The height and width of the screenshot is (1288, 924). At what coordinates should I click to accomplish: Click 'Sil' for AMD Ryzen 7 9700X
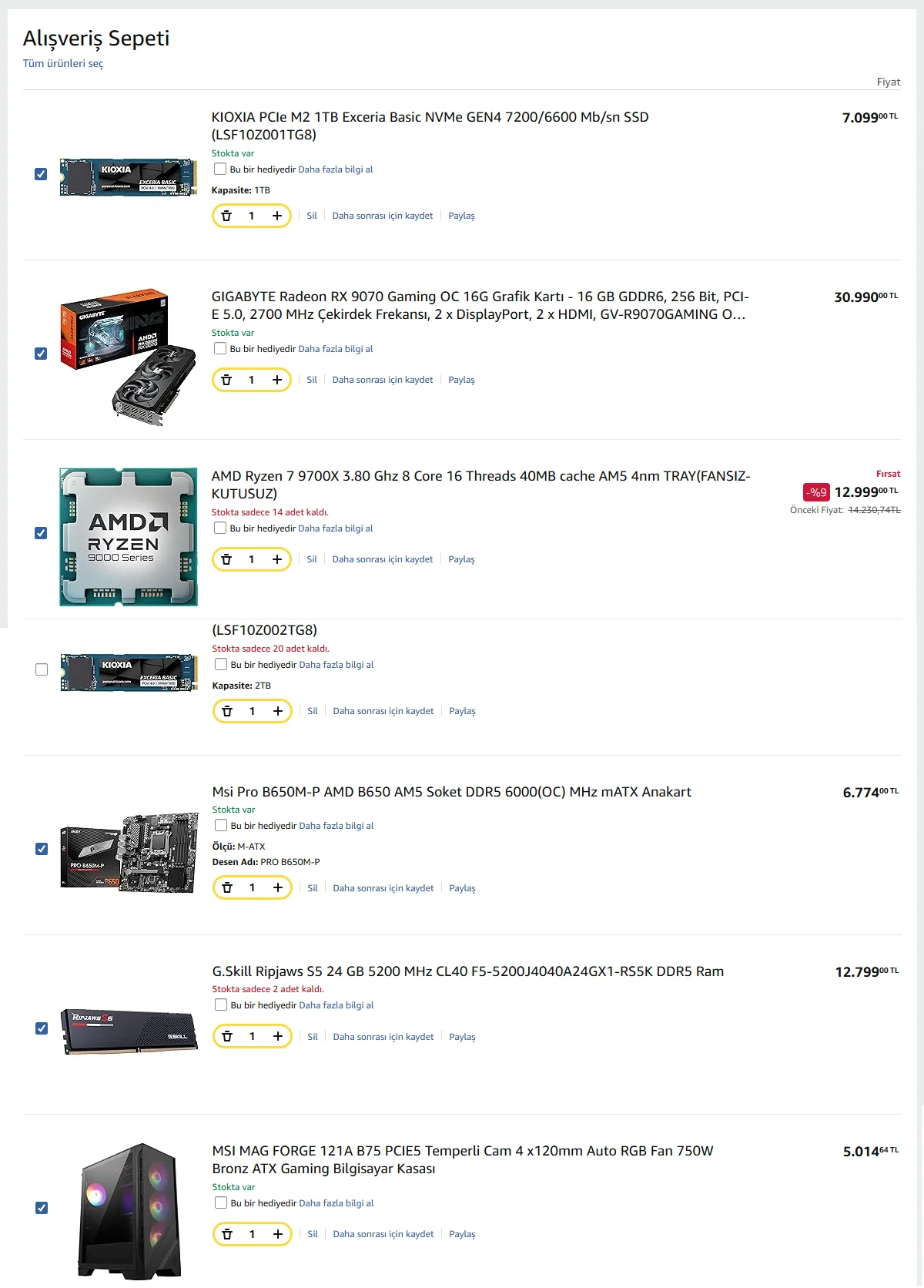tap(312, 559)
